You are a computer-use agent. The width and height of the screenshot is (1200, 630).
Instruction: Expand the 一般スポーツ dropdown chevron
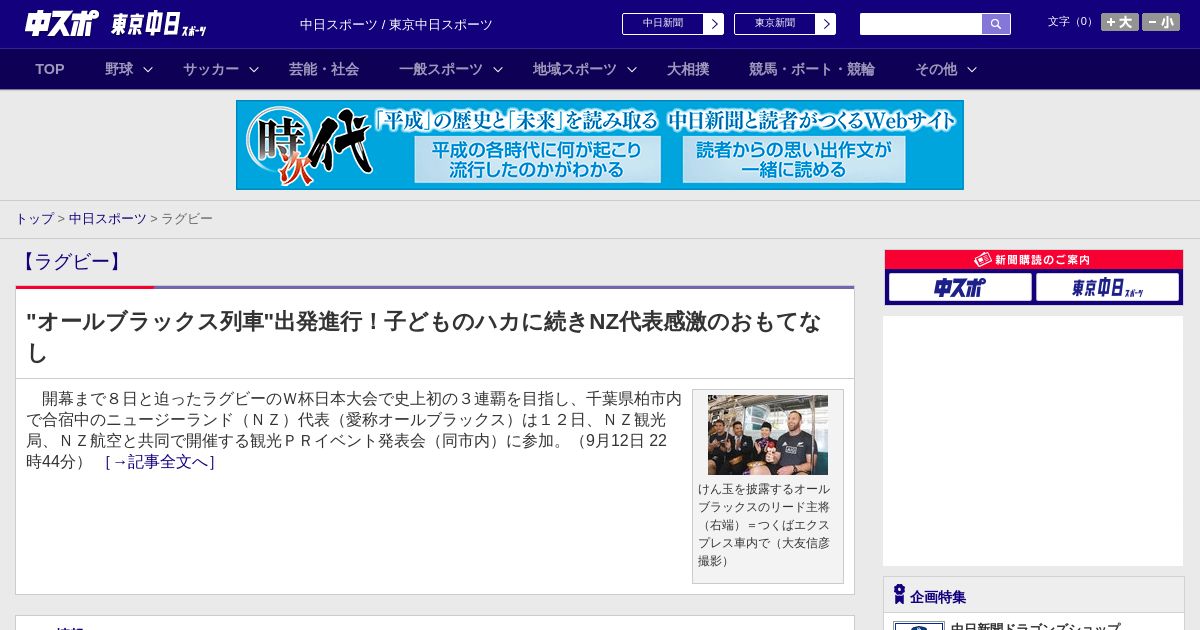coord(498,70)
